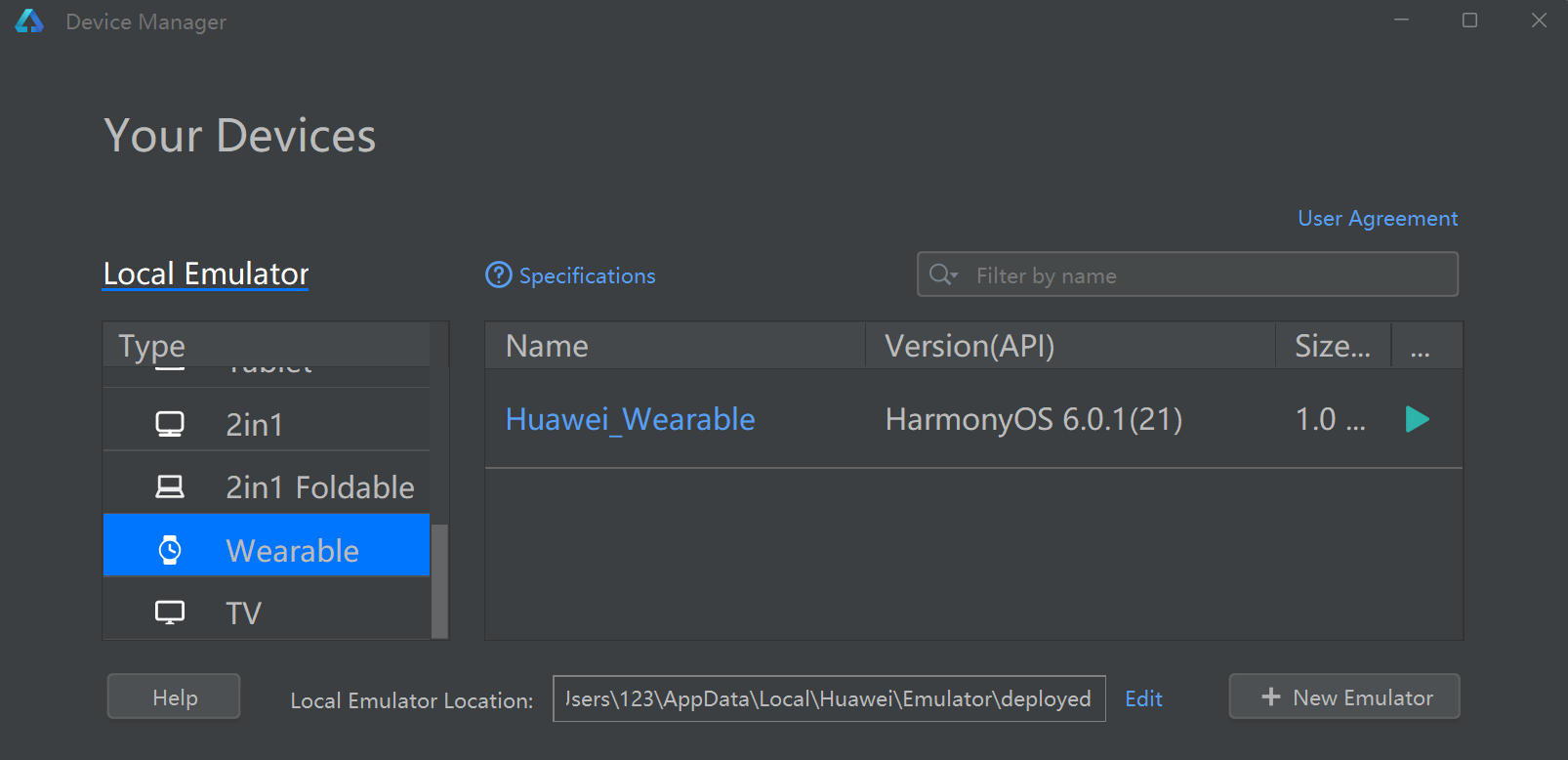
Task: Close the Device Manager window
Action: [1539, 21]
